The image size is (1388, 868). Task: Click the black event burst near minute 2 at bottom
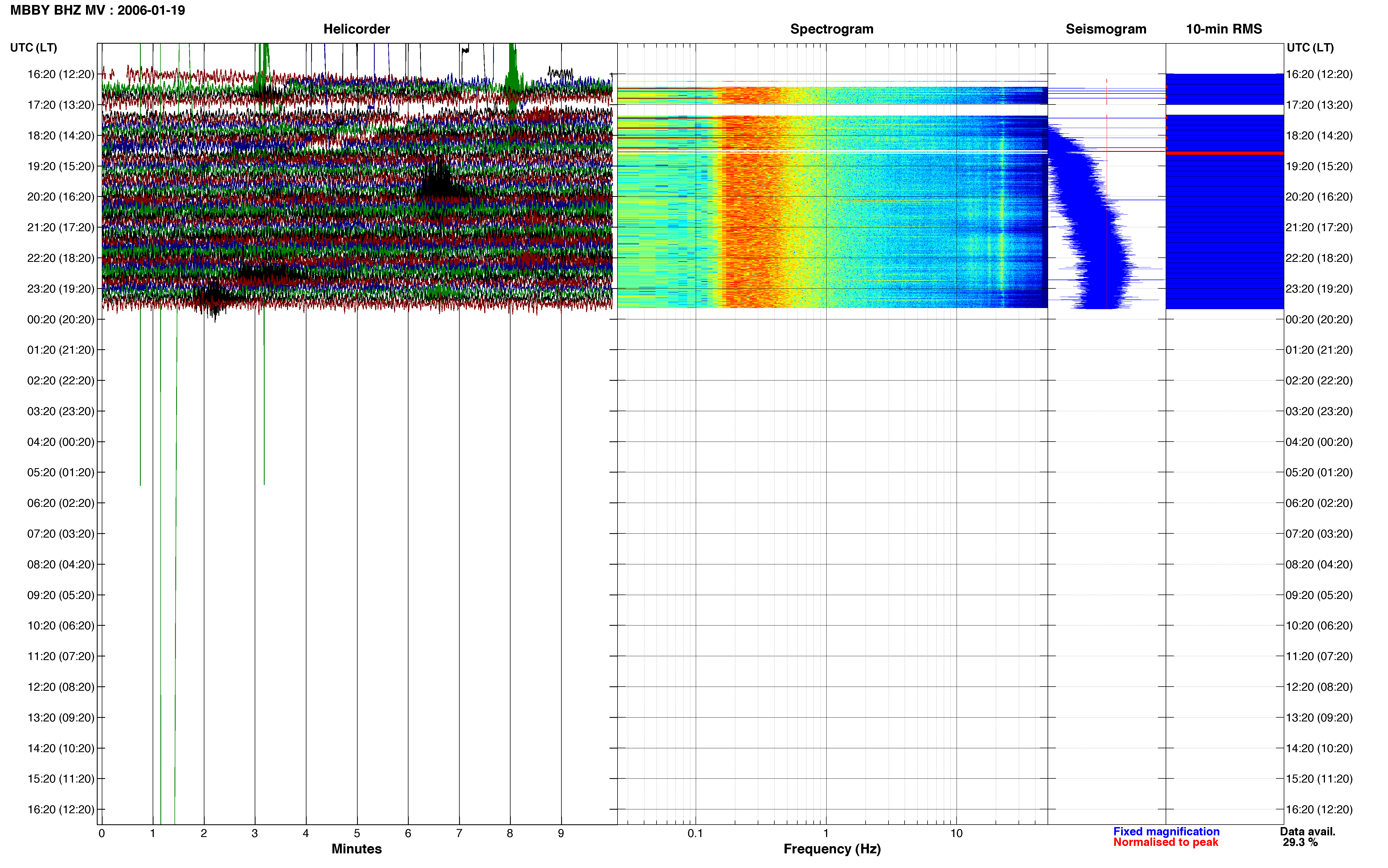214,299
